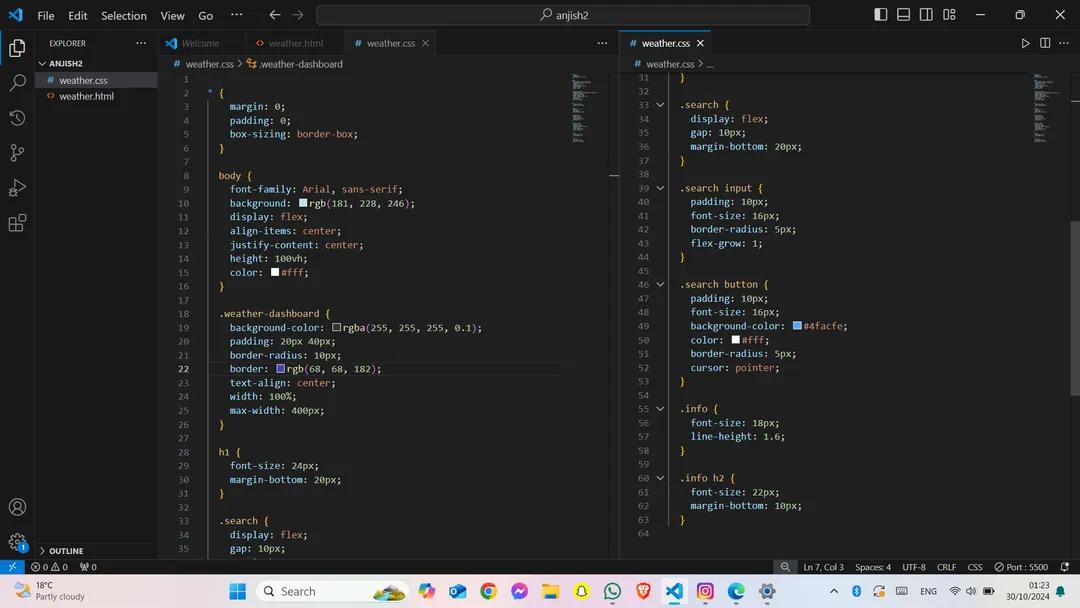Click the zoom magnifier icon in status bar
1080x608 pixels.
click(785, 567)
